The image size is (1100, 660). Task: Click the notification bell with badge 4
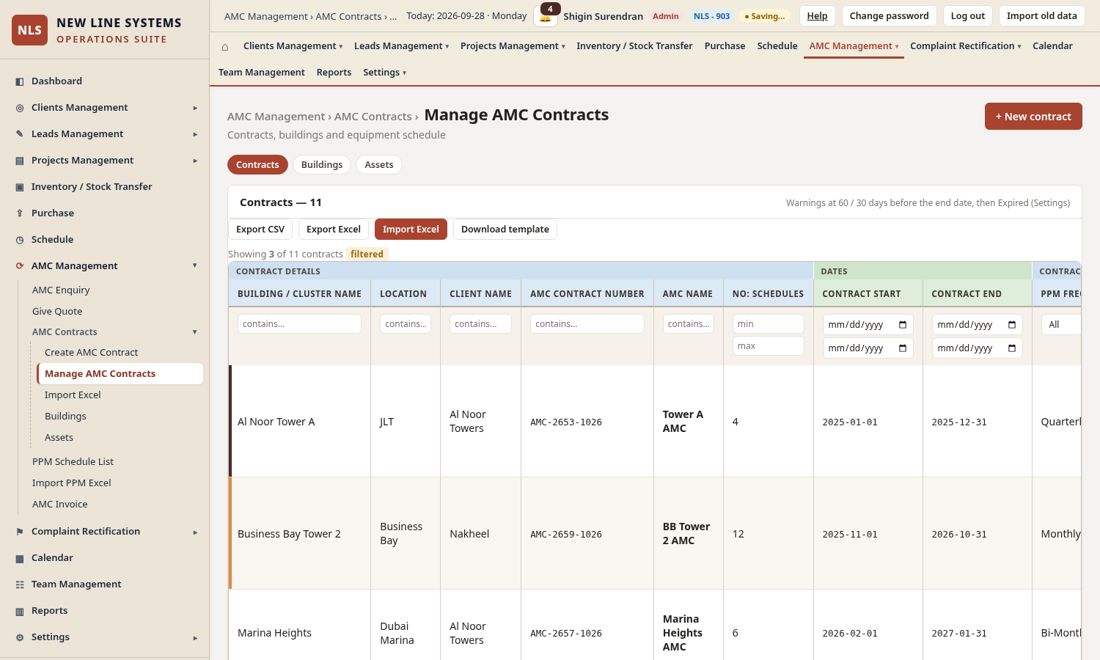pos(546,15)
